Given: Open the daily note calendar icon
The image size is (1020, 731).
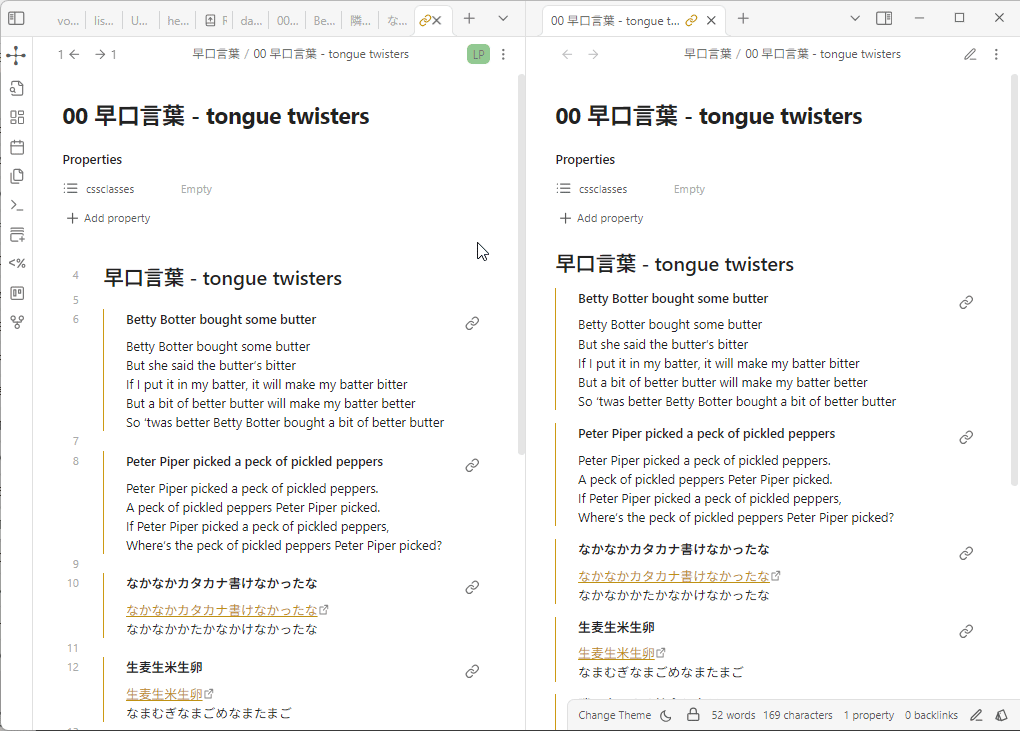Looking at the screenshot, I should click(x=17, y=147).
